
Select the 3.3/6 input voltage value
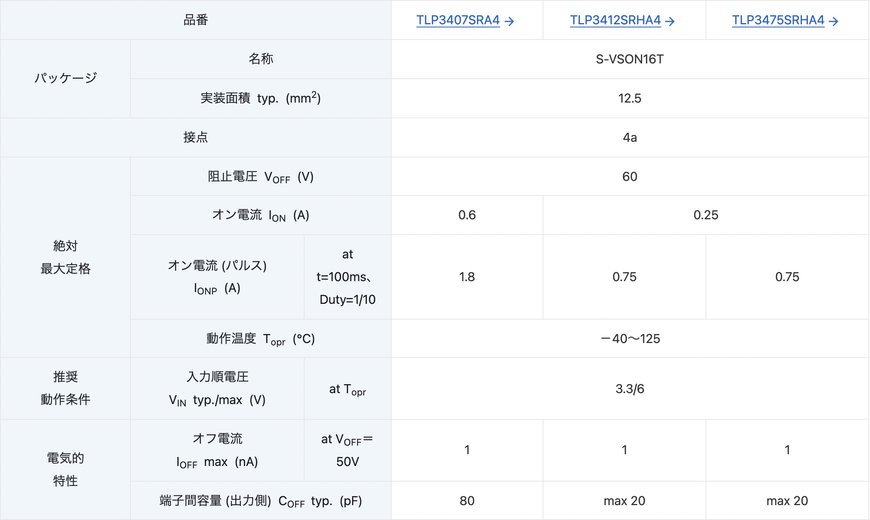[x=630, y=388]
